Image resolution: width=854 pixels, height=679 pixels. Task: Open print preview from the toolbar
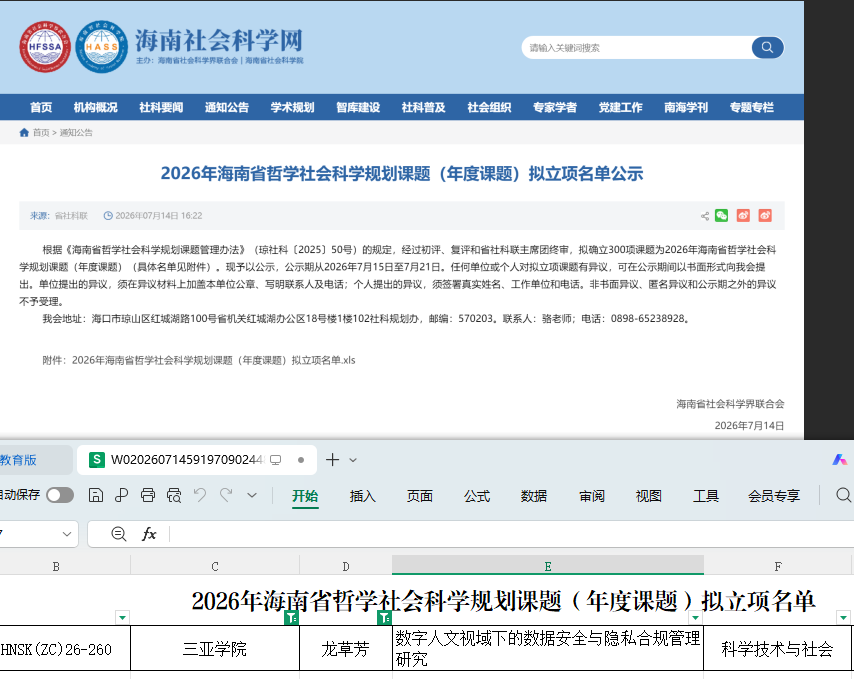tap(174, 495)
